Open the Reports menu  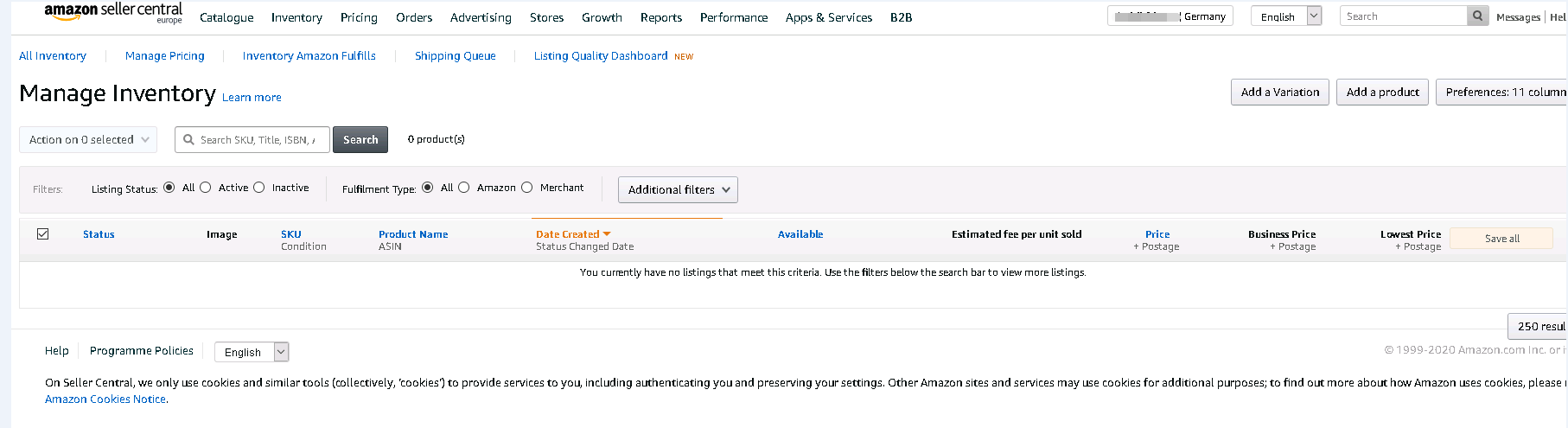661,17
